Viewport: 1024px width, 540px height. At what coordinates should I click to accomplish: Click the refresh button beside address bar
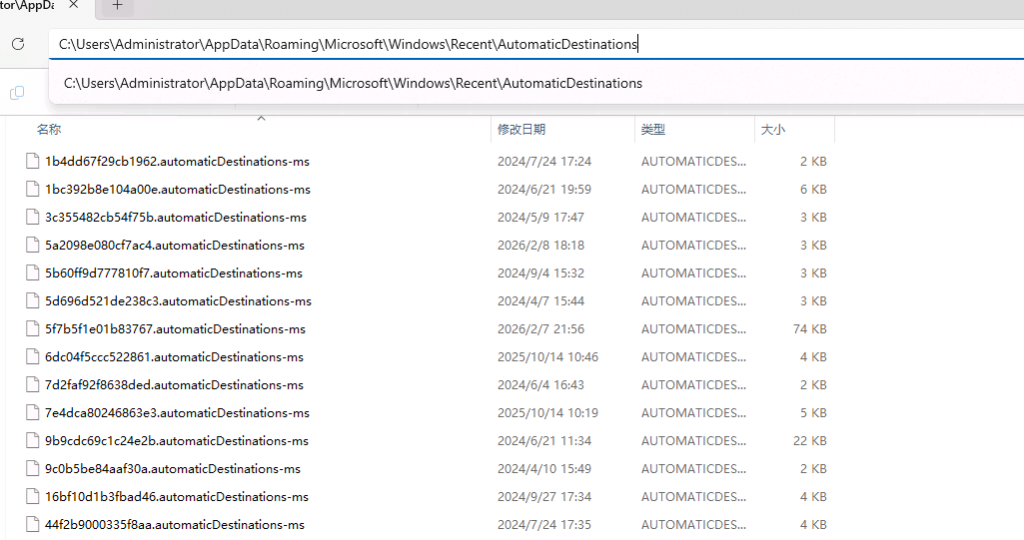pyautogui.click(x=18, y=44)
